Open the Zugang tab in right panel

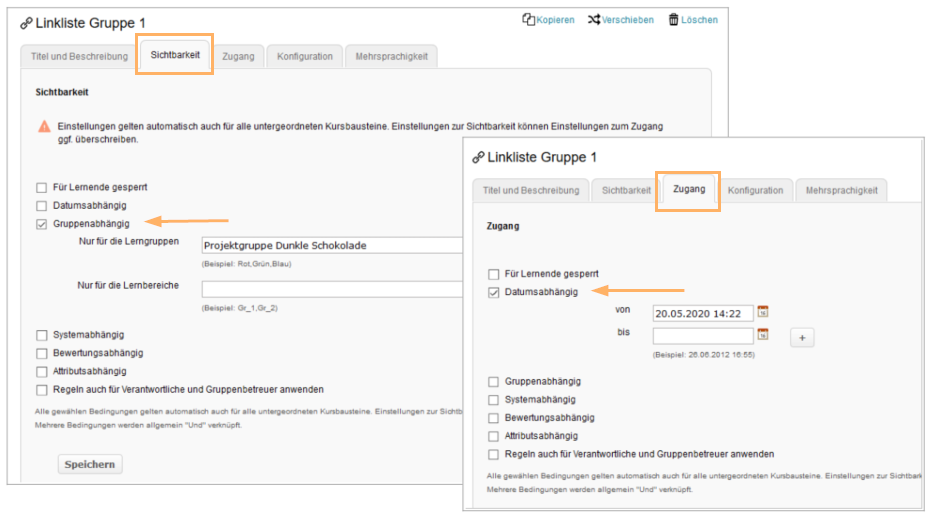[688, 189]
